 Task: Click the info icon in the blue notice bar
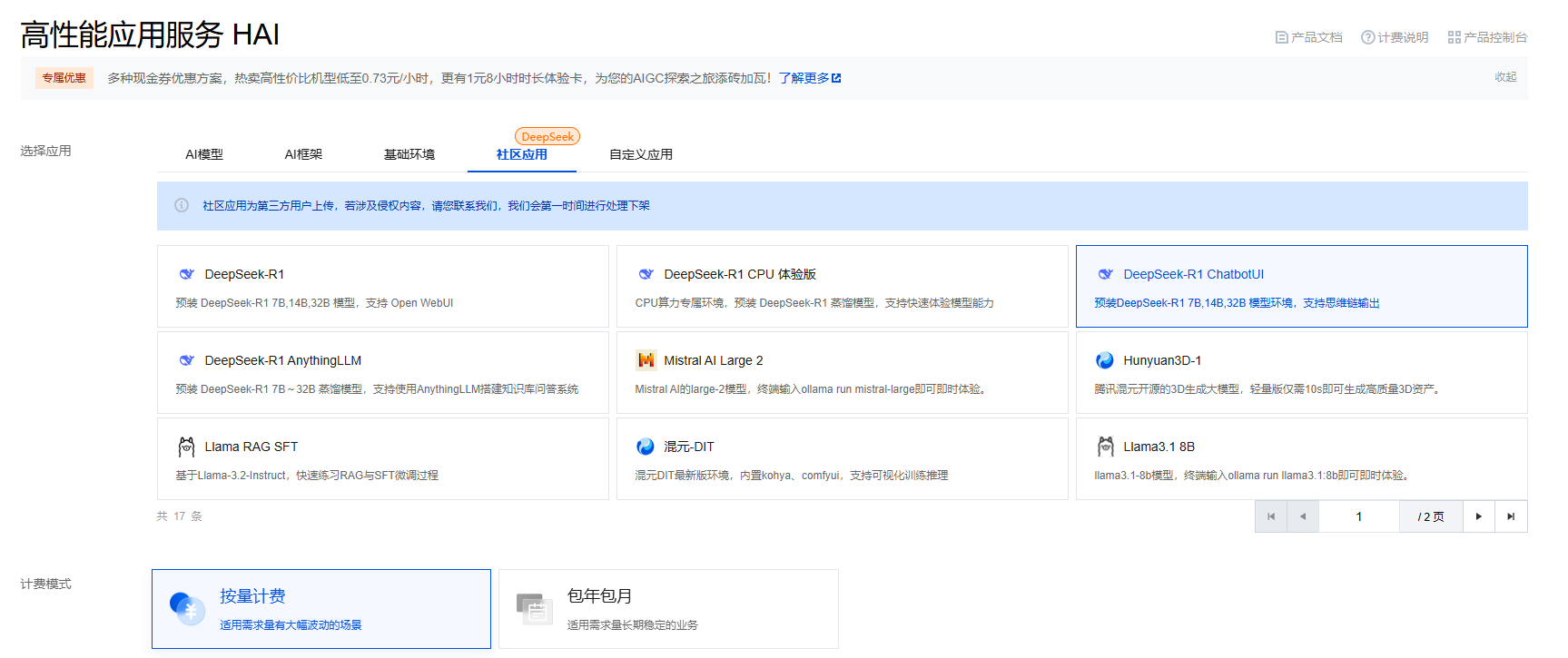pos(182,205)
